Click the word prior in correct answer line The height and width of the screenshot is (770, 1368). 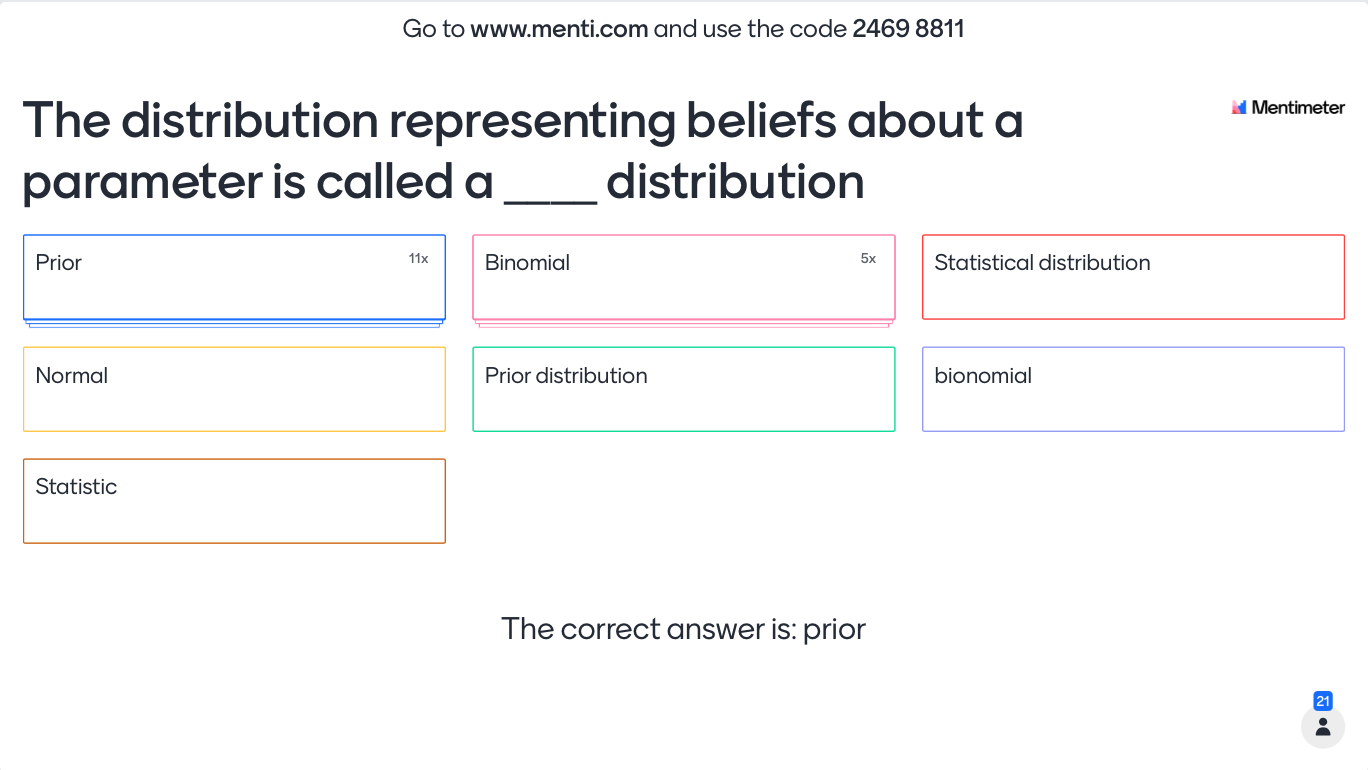[x=834, y=630]
